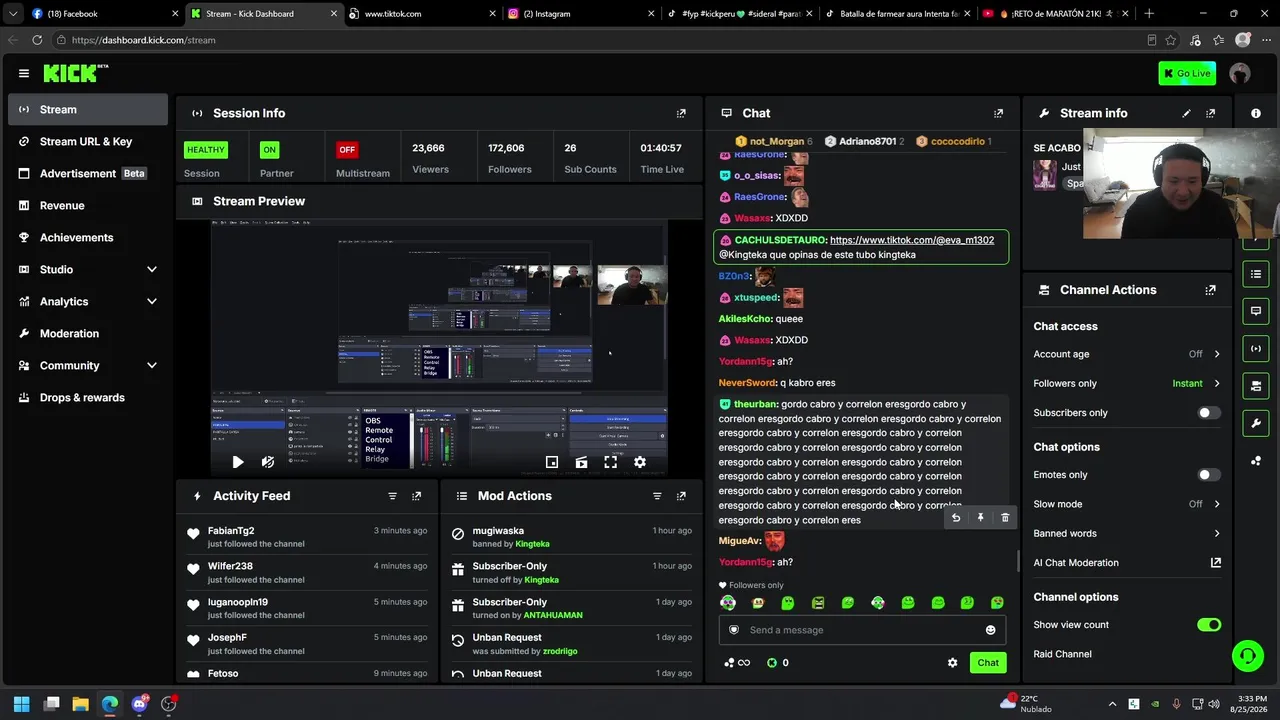Screen dimensions: 1280x720
Task: Toggle theater mode in stream preview
Action: pos(581,462)
